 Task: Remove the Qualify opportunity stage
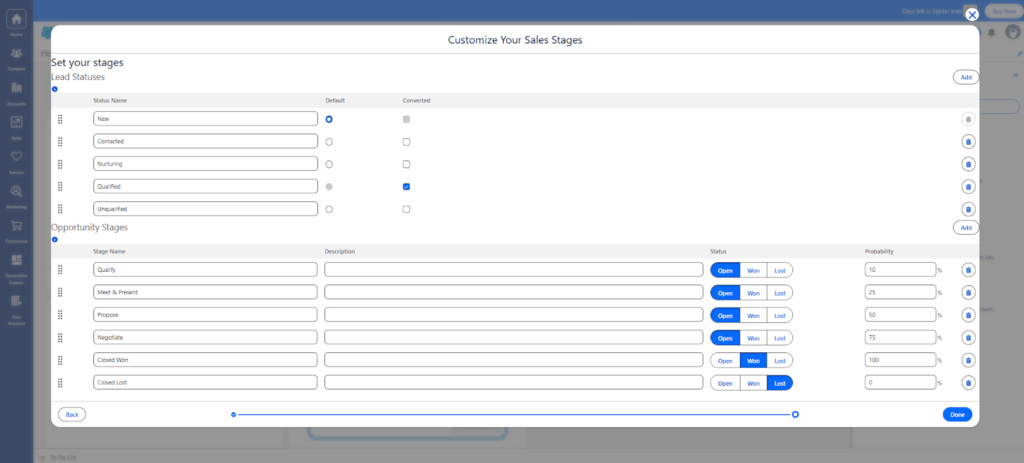[967, 270]
